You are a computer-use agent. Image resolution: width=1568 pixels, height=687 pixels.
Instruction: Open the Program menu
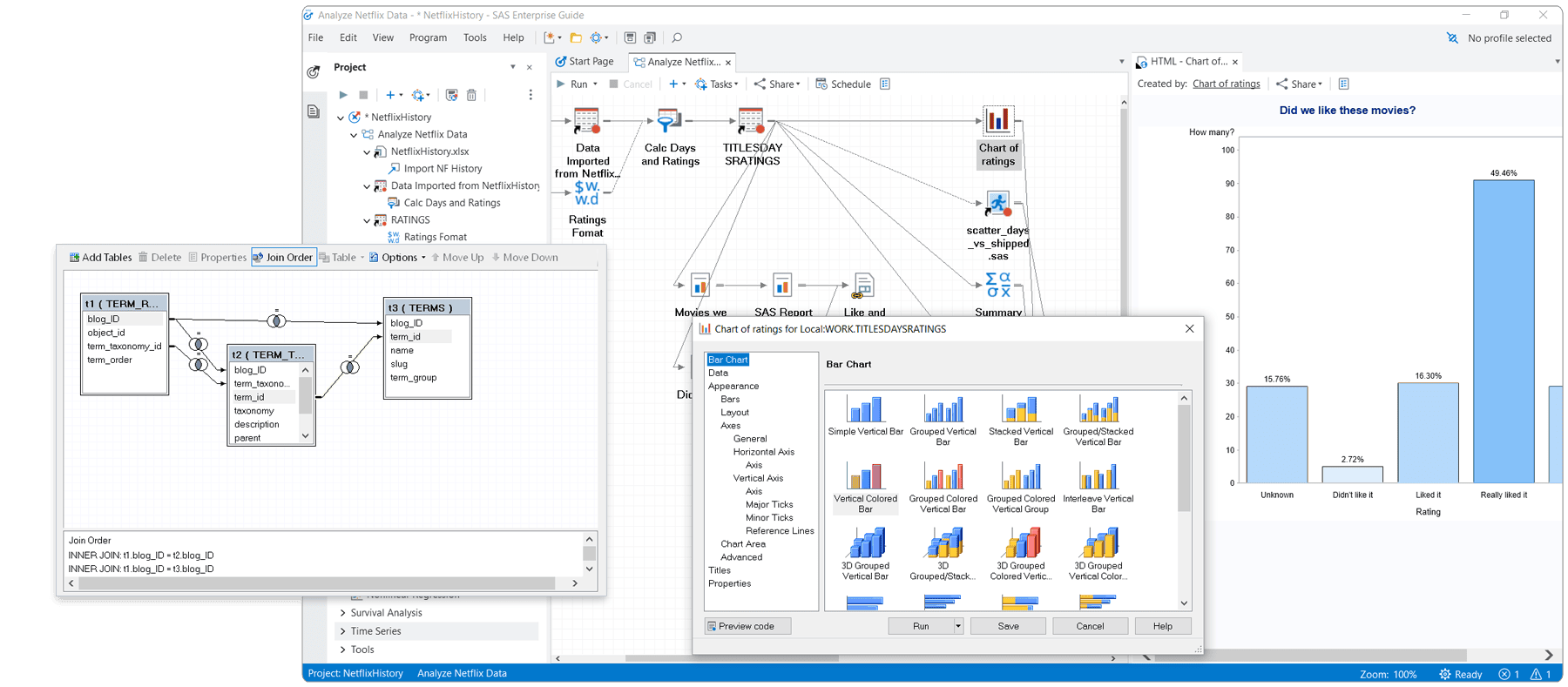coord(428,37)
